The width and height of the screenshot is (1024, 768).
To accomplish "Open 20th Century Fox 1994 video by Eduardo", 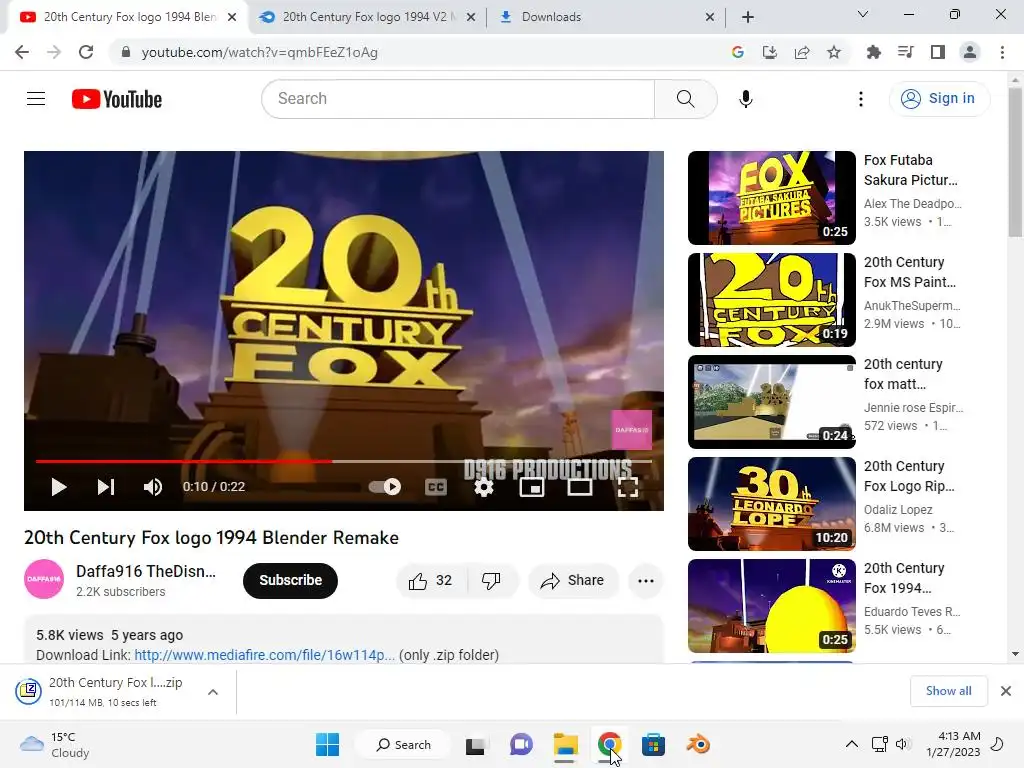I will pos(772,605).
